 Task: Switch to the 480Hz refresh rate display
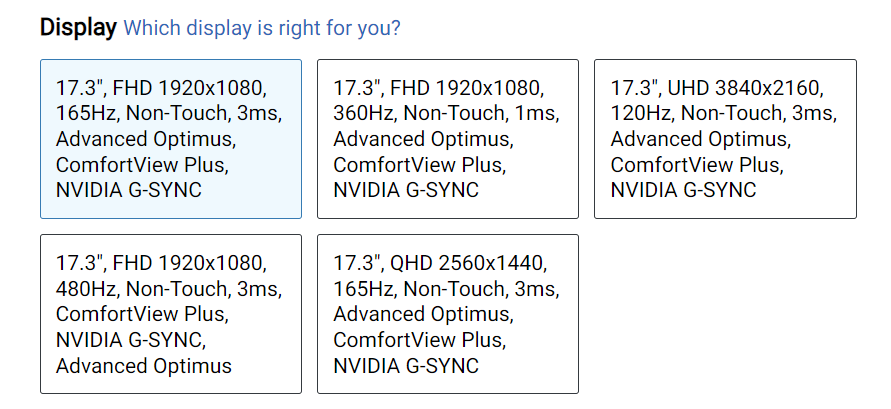click(x=171, y=314)
